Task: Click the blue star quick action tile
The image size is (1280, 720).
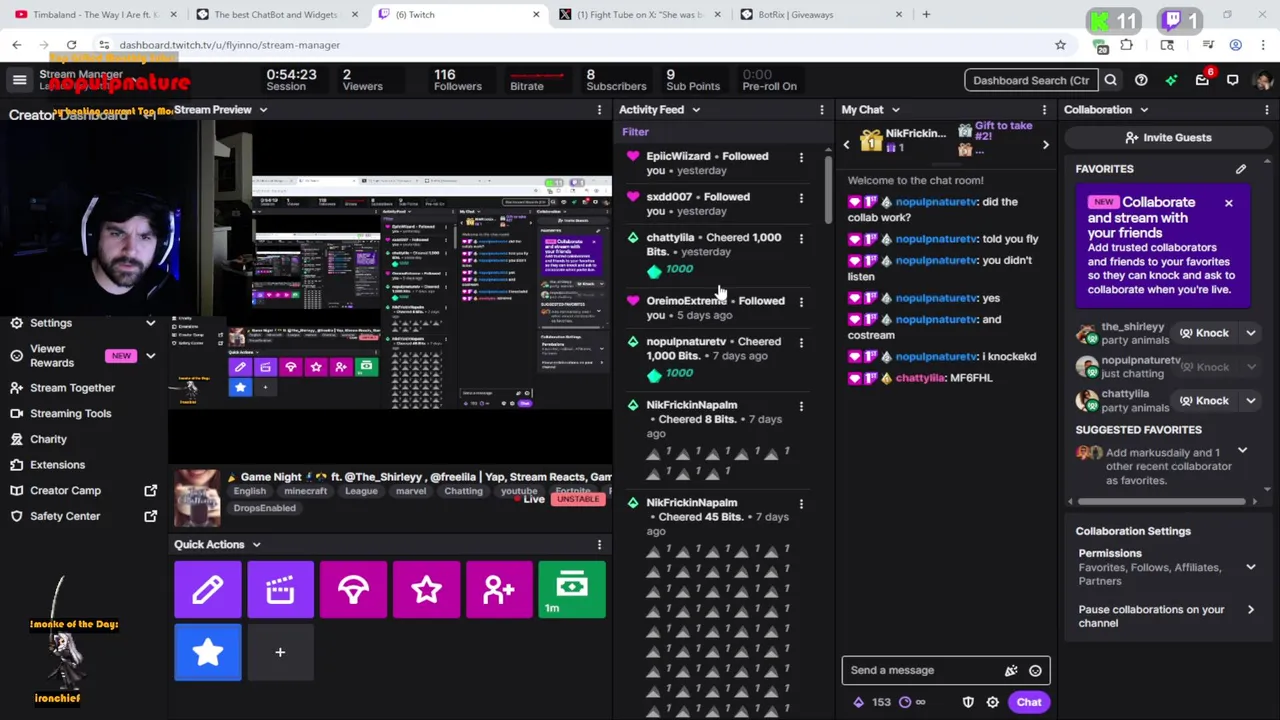Action: coord(207,652)
